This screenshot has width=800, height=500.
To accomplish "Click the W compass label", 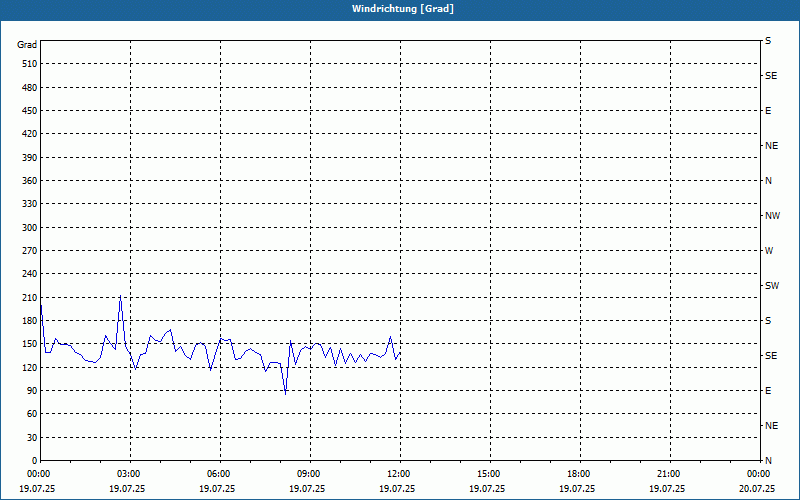I will click(769, 251).
